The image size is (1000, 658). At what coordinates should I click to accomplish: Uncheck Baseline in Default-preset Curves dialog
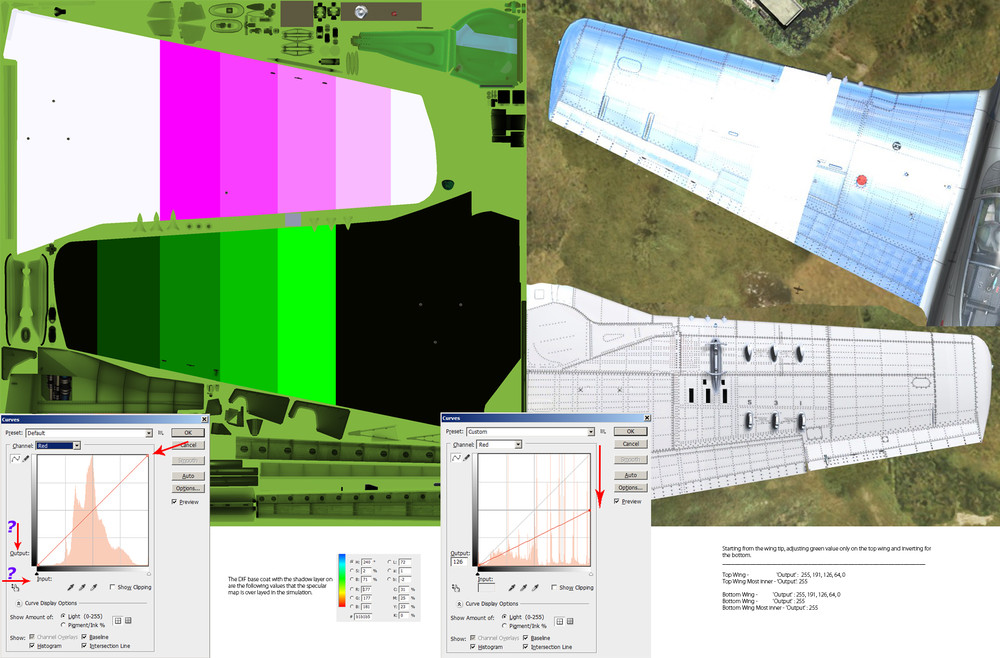(84, 636)
